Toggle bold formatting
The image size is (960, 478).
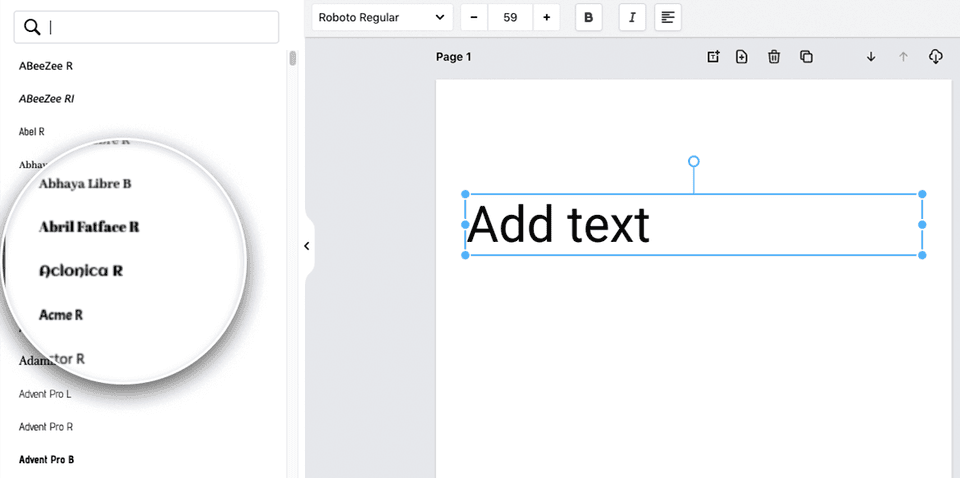[x=588, y=17]
